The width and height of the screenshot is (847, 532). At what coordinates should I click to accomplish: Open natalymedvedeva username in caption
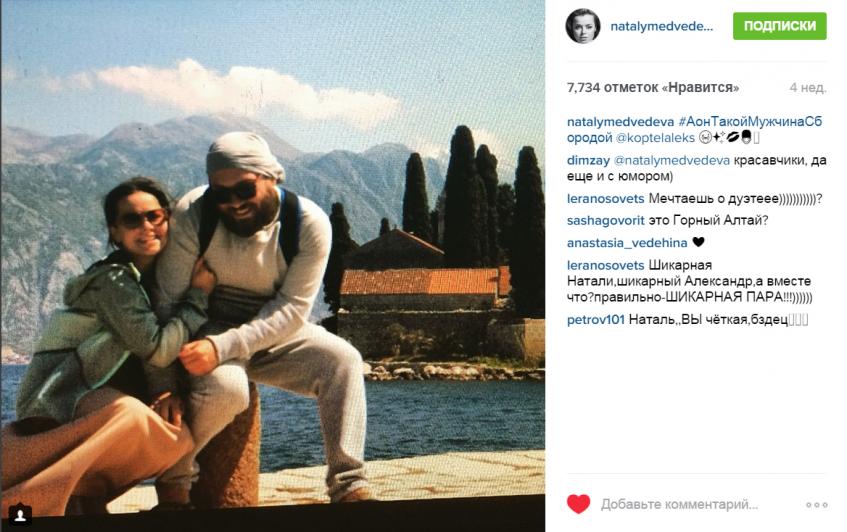point(620,122)
